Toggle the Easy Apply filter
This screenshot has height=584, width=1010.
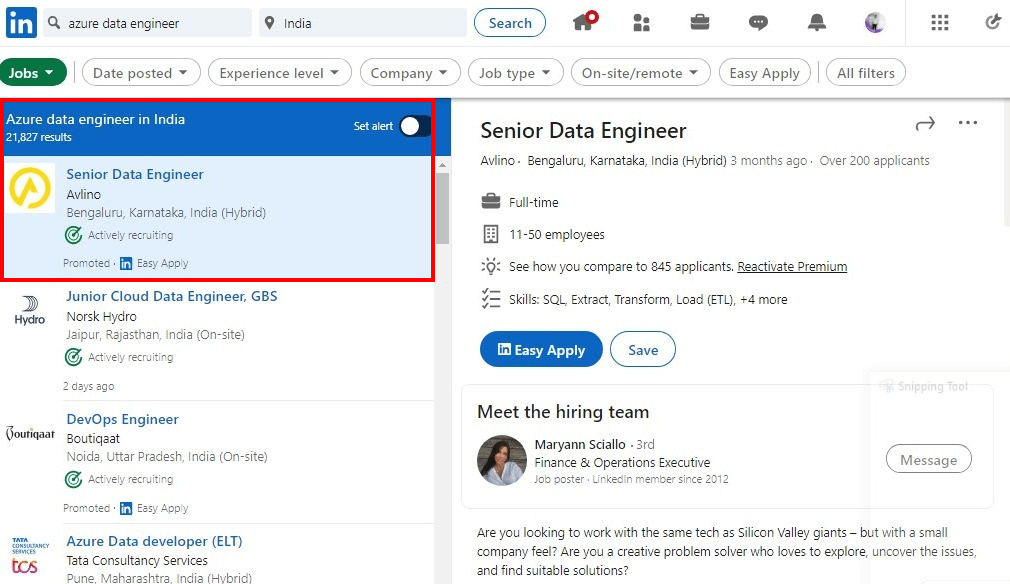pyautogui.click(x=765, y=73)
